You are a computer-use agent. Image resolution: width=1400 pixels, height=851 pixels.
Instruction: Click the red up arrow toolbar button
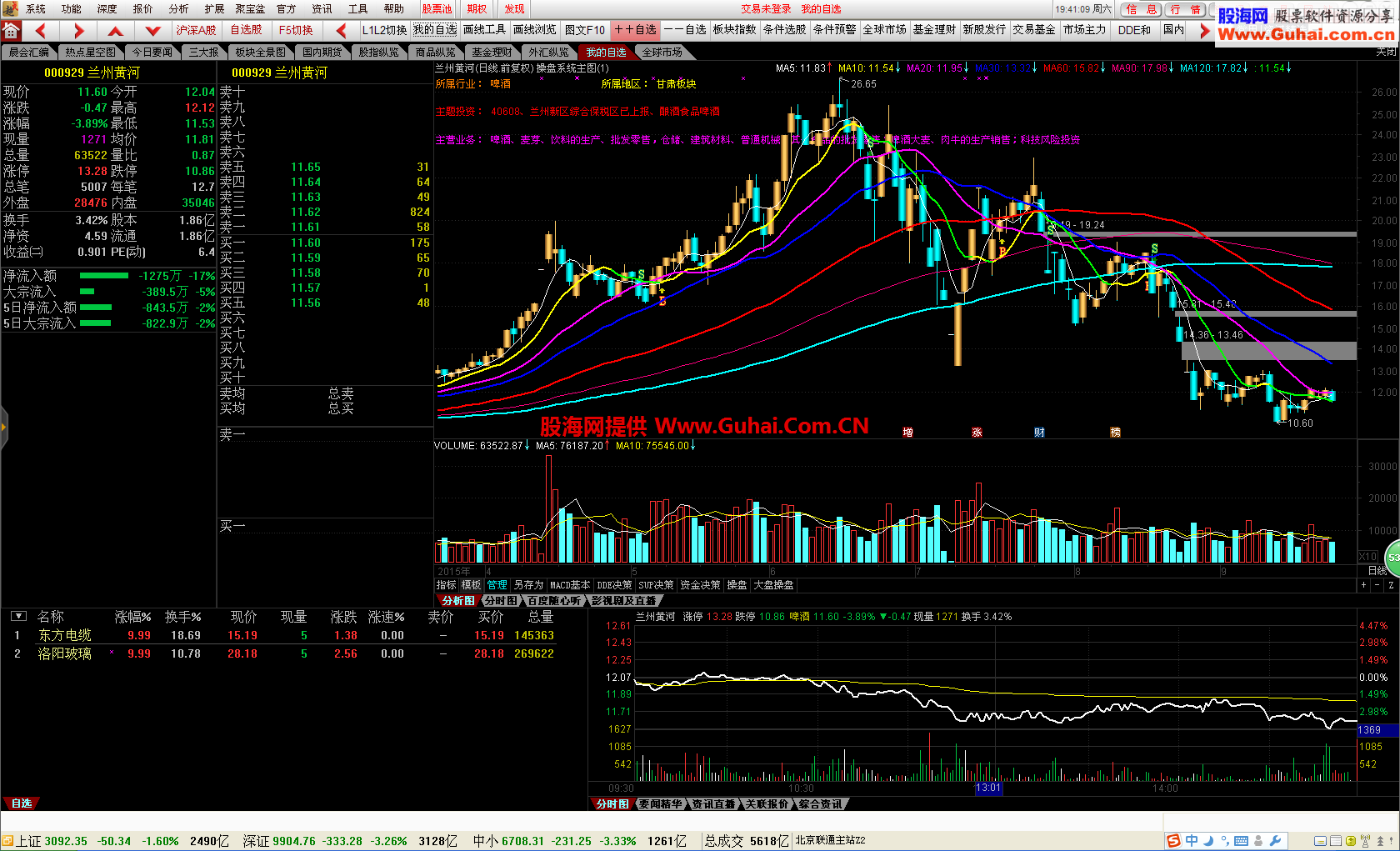(116, 31)
